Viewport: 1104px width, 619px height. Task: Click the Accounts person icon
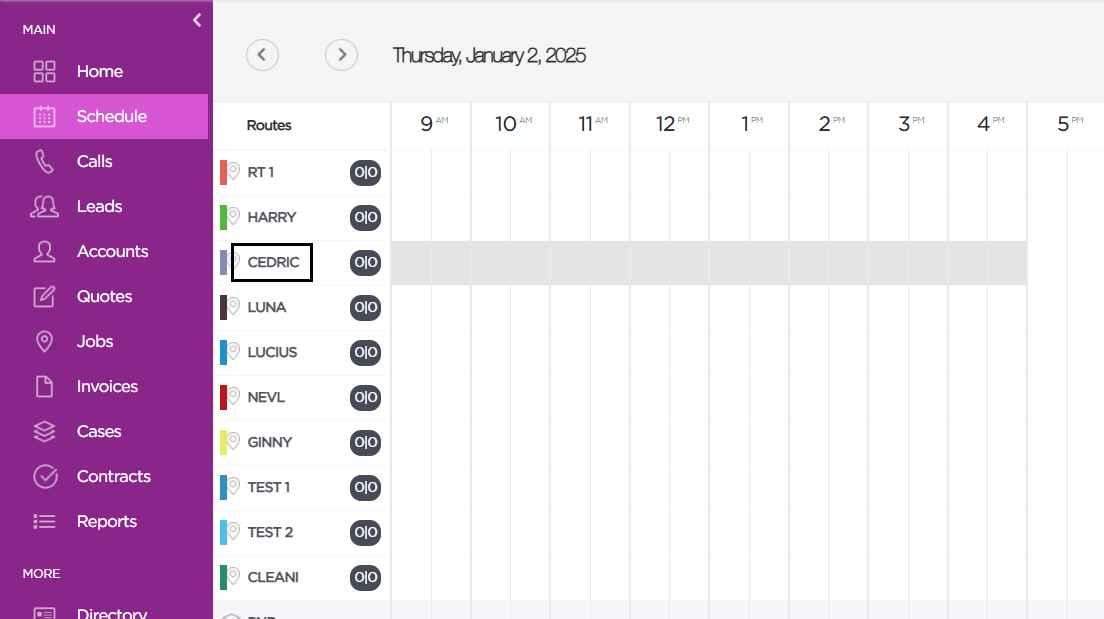click(x=44, y=251)
